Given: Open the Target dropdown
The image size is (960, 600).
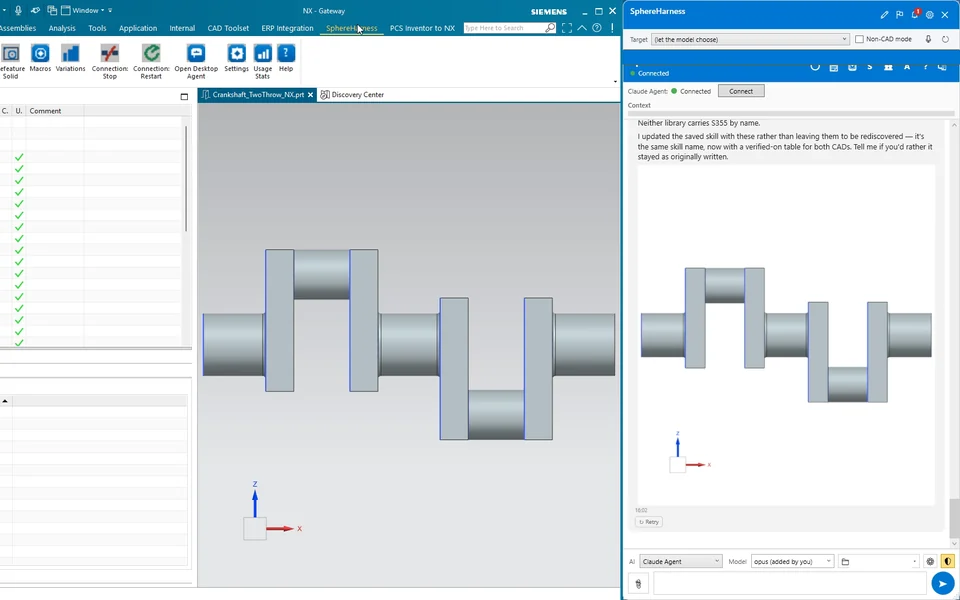Looking at the screenshot, I should point(750,39).
